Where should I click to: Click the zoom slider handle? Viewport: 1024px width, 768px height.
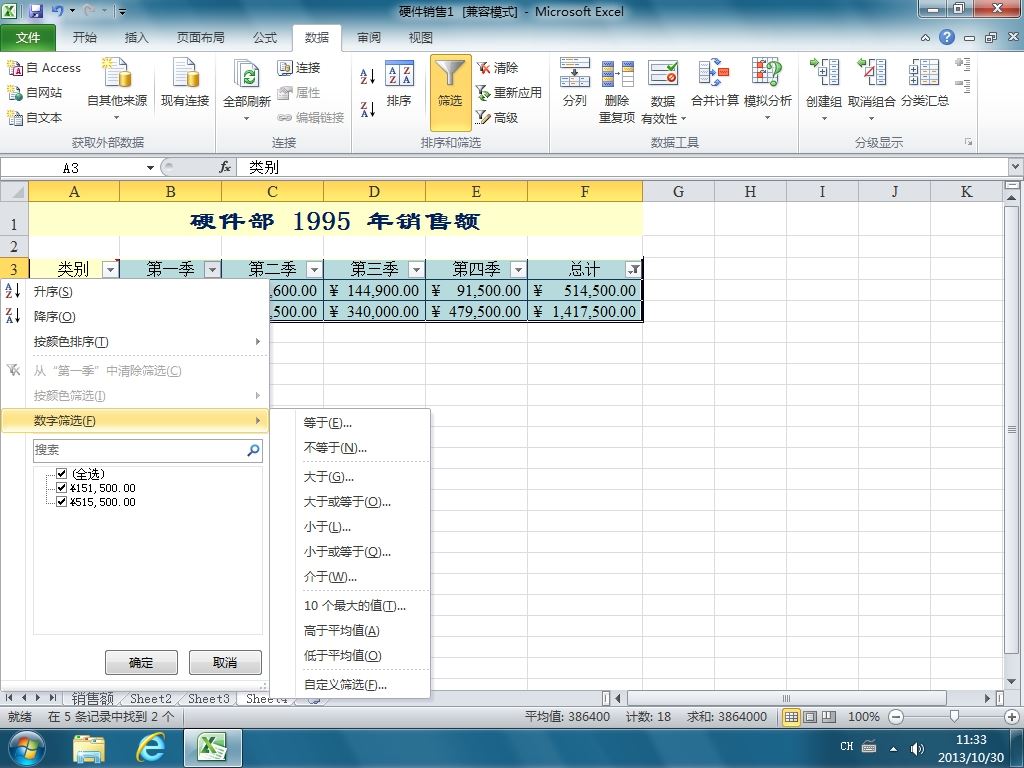(x=954, y=717)
